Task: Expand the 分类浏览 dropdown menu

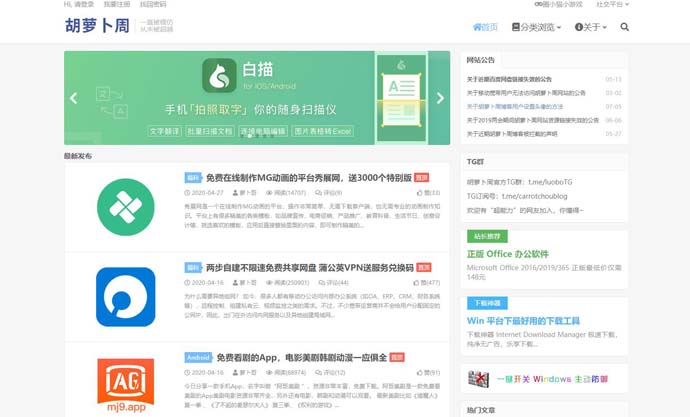Action: point(536,27)
